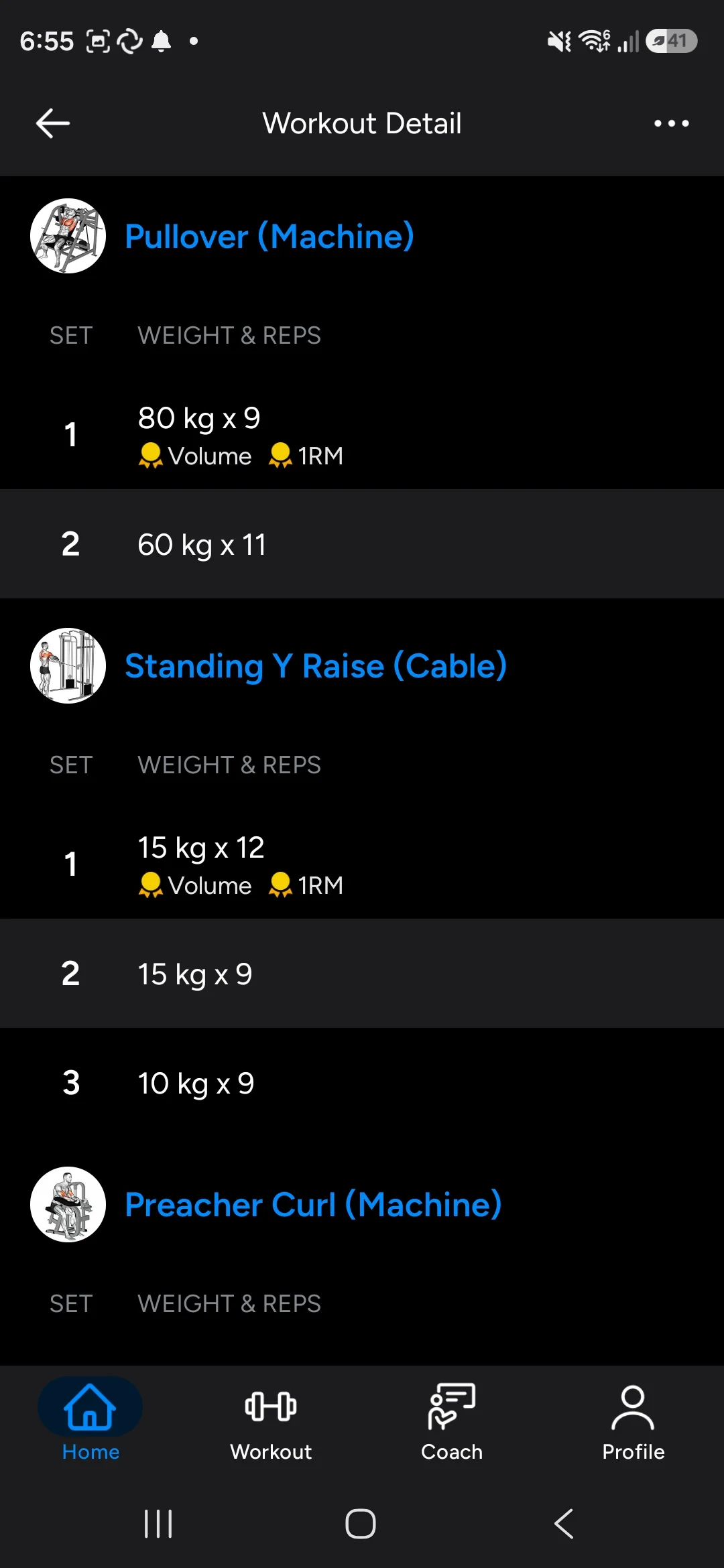Select the 15 kg x 9 set row
This screenshot has height=1568, width=724.
[x=362, y=974]
